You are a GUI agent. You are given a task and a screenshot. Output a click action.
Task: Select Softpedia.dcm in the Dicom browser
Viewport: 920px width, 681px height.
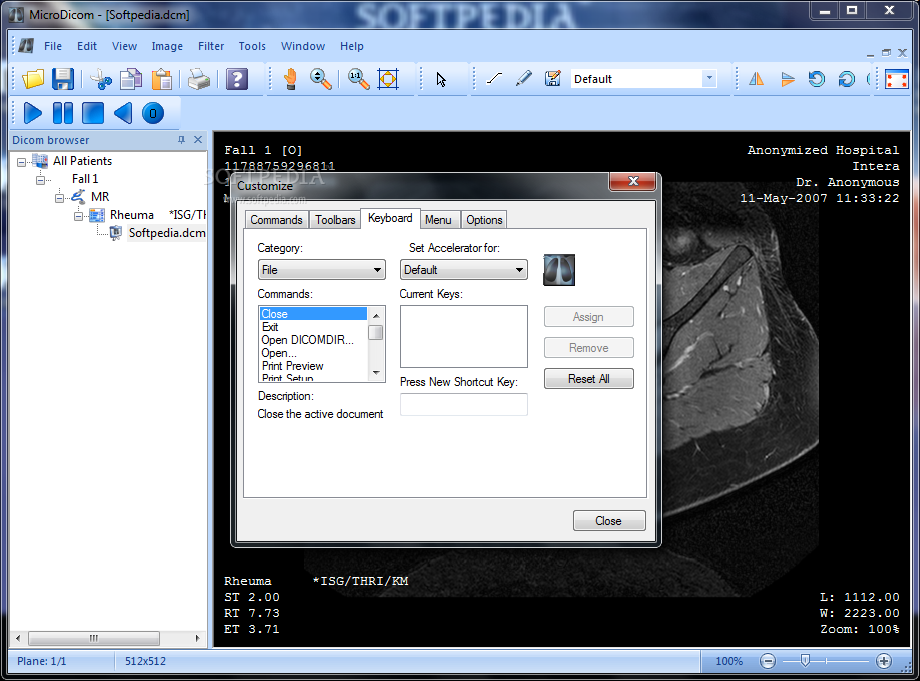pyautogui.click(x=167, y=233)
